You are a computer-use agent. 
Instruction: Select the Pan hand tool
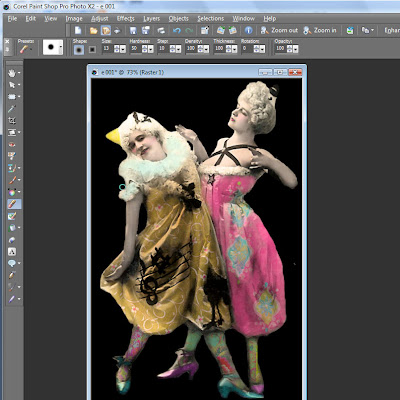tap(12, 73)
